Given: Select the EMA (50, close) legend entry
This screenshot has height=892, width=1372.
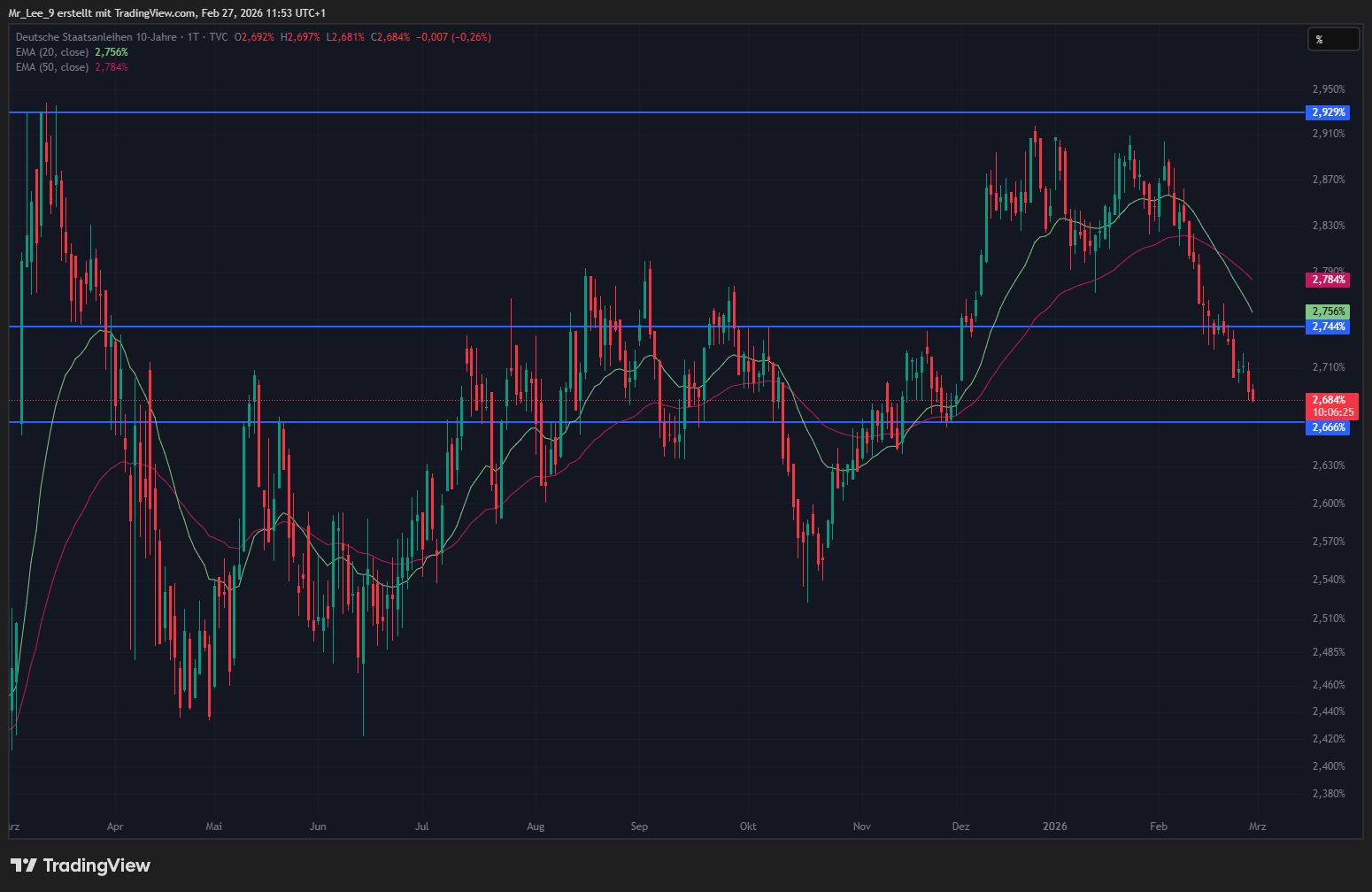Looking at the screenshot, I should tap(52, 67).
